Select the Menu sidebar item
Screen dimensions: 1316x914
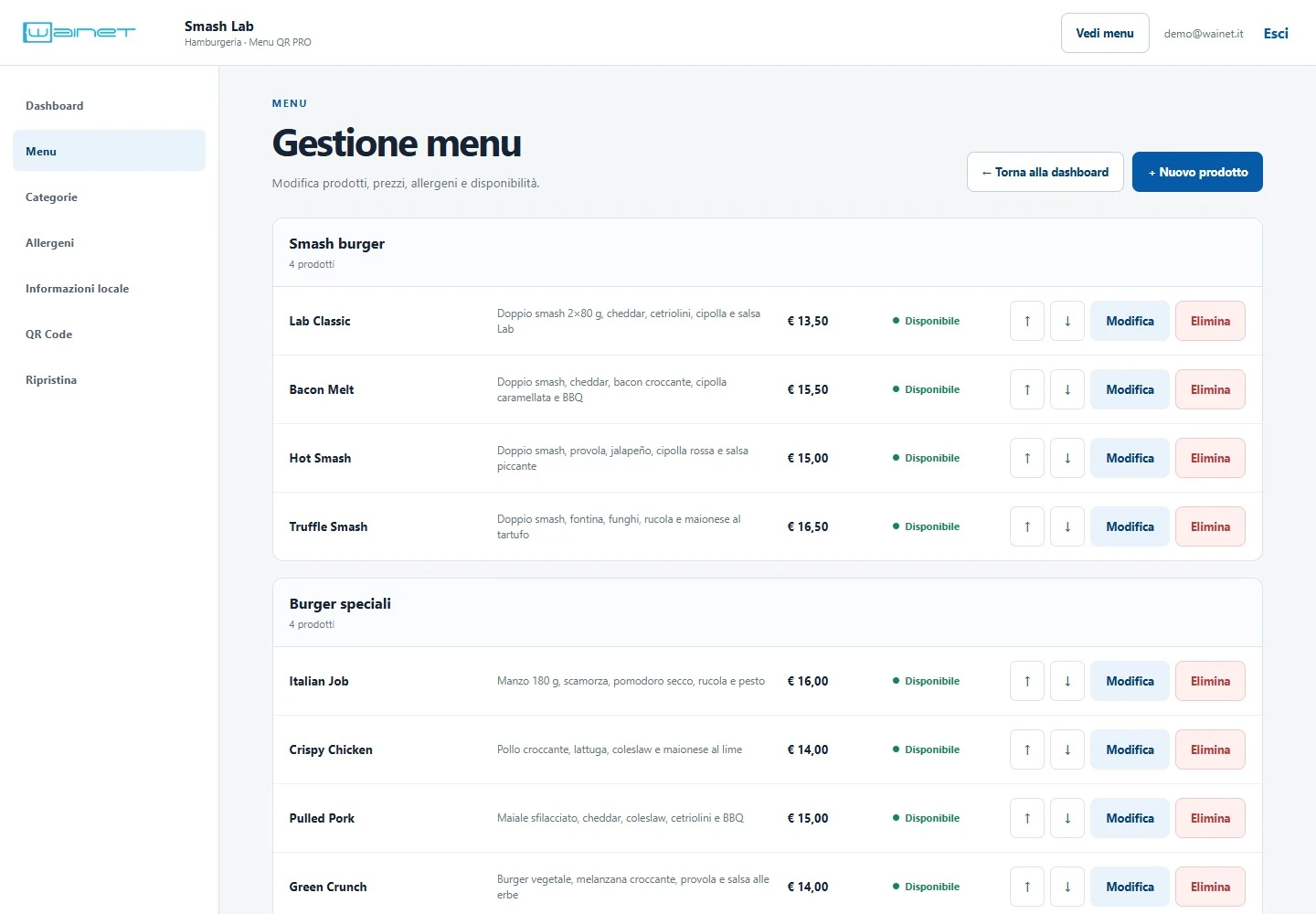coord(109,151)
